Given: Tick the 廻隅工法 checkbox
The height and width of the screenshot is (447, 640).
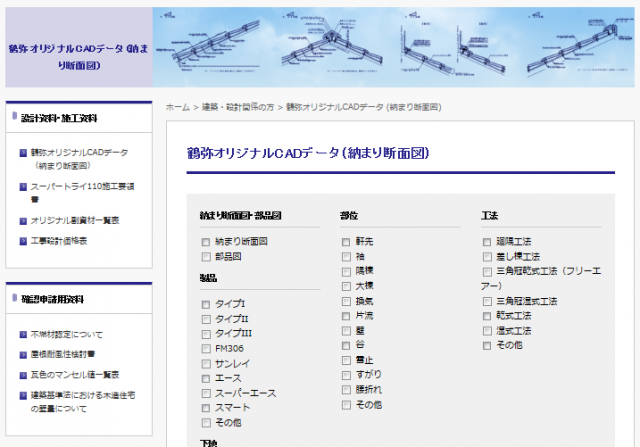Looking at the screenshot, I should click(487, 242).
